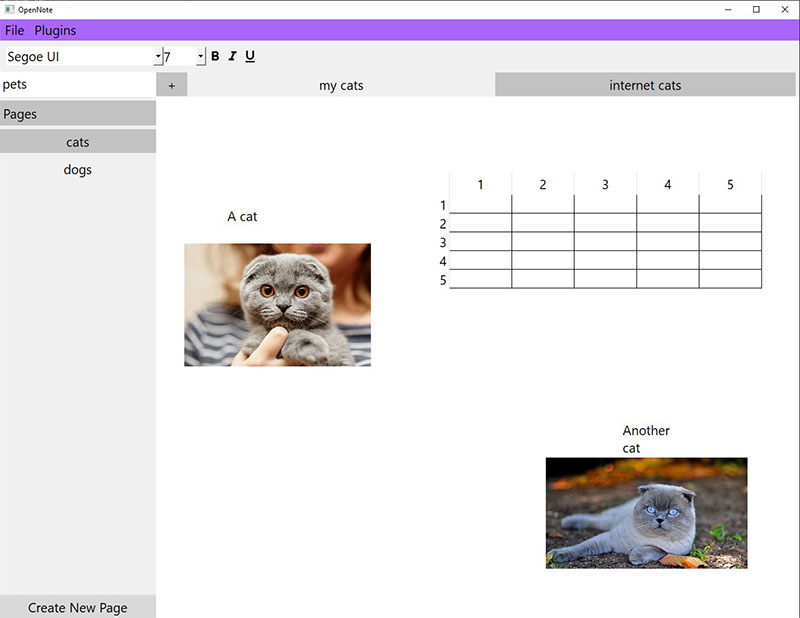Click the Create New Page button

78,607
